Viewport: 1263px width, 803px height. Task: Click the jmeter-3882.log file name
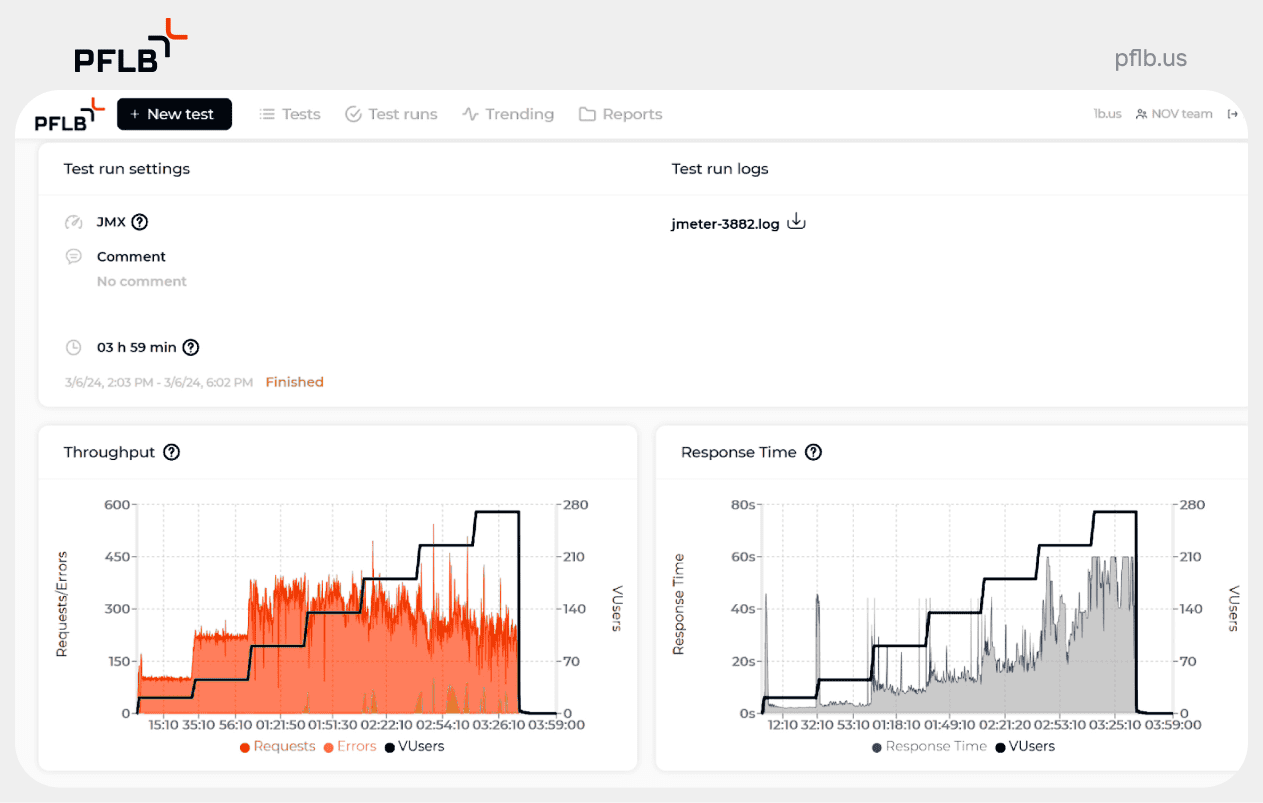click(725, 224)
